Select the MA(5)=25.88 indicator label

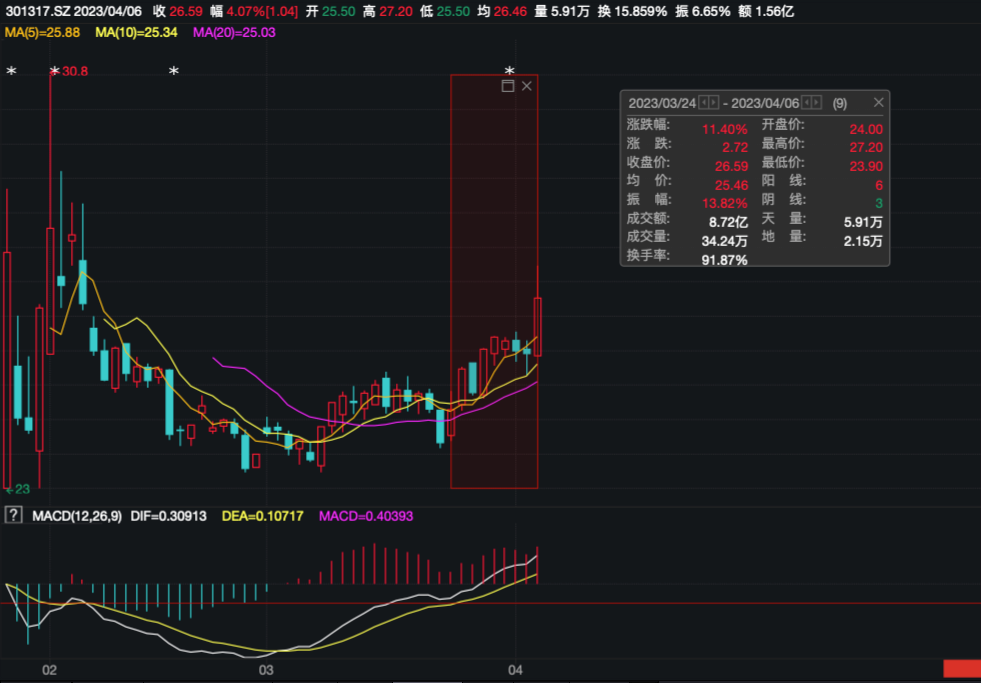pos(43,32)
